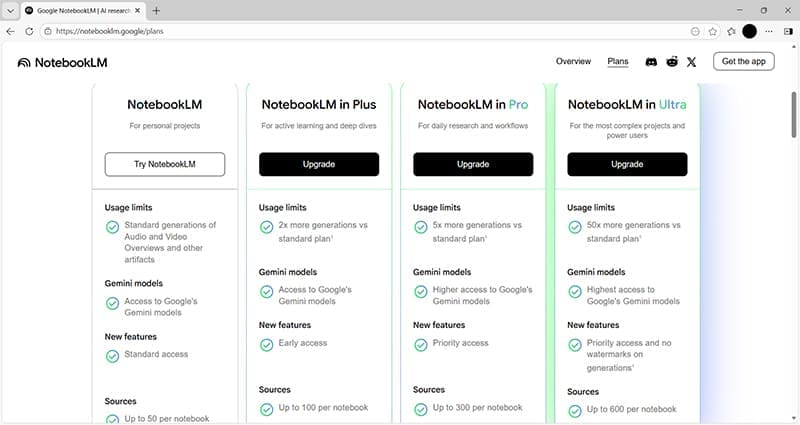Toggle the browser sidebar icon
The height and width of the screenshot is (425, 800).
(x=788, y=31)
